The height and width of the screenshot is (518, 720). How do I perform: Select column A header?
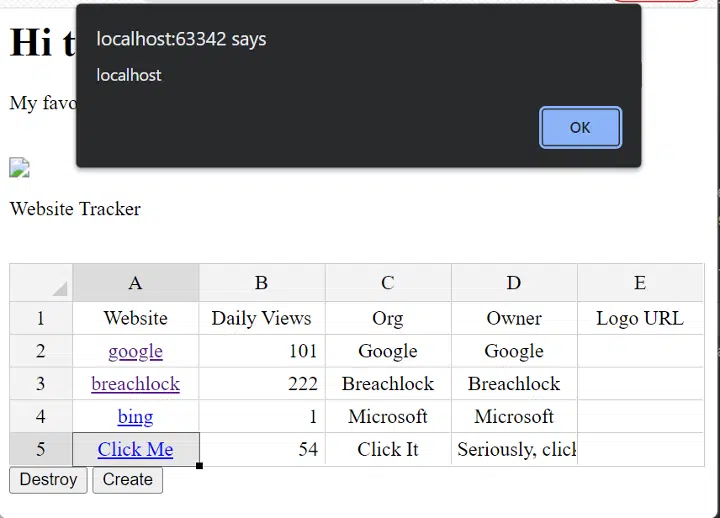click(135, 283)
